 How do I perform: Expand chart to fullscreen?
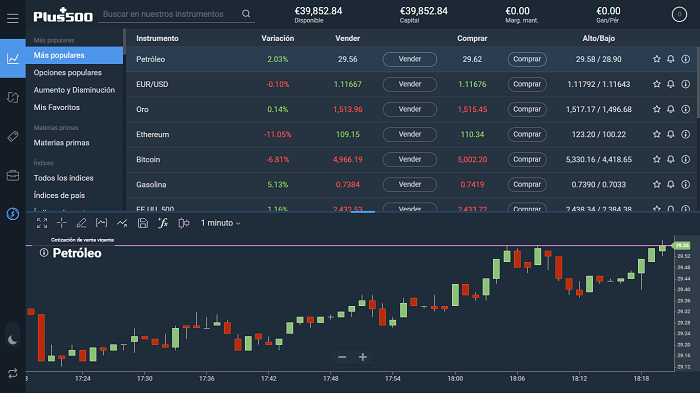pos(42,223)
